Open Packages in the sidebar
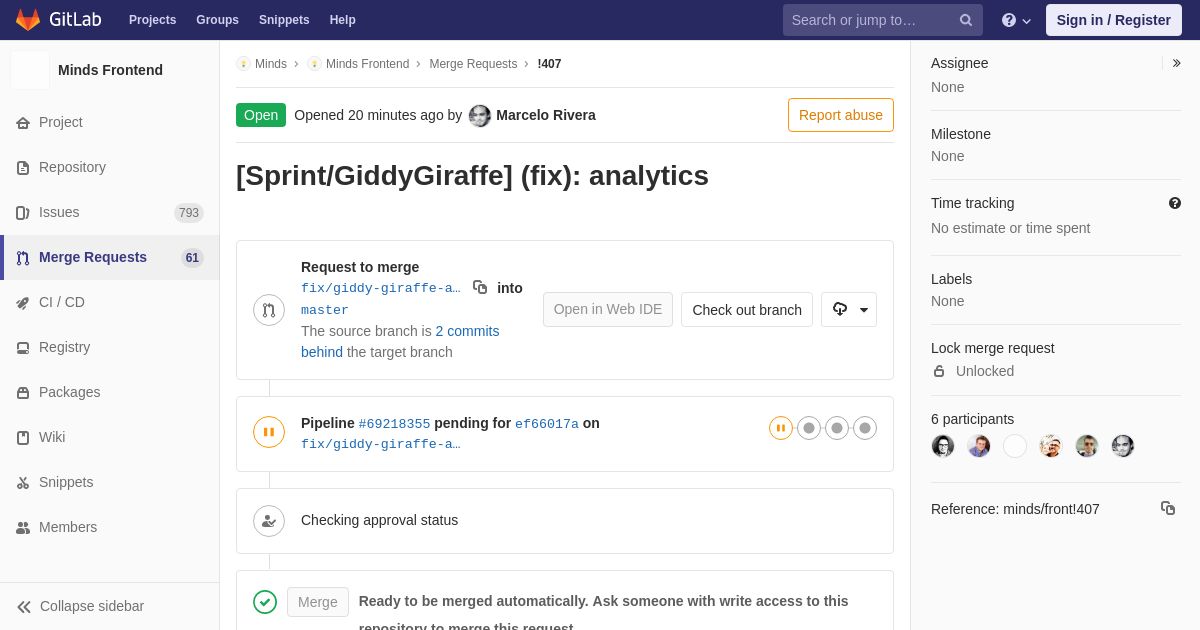This screenshot has height=630, width=1200. point(110,392)
